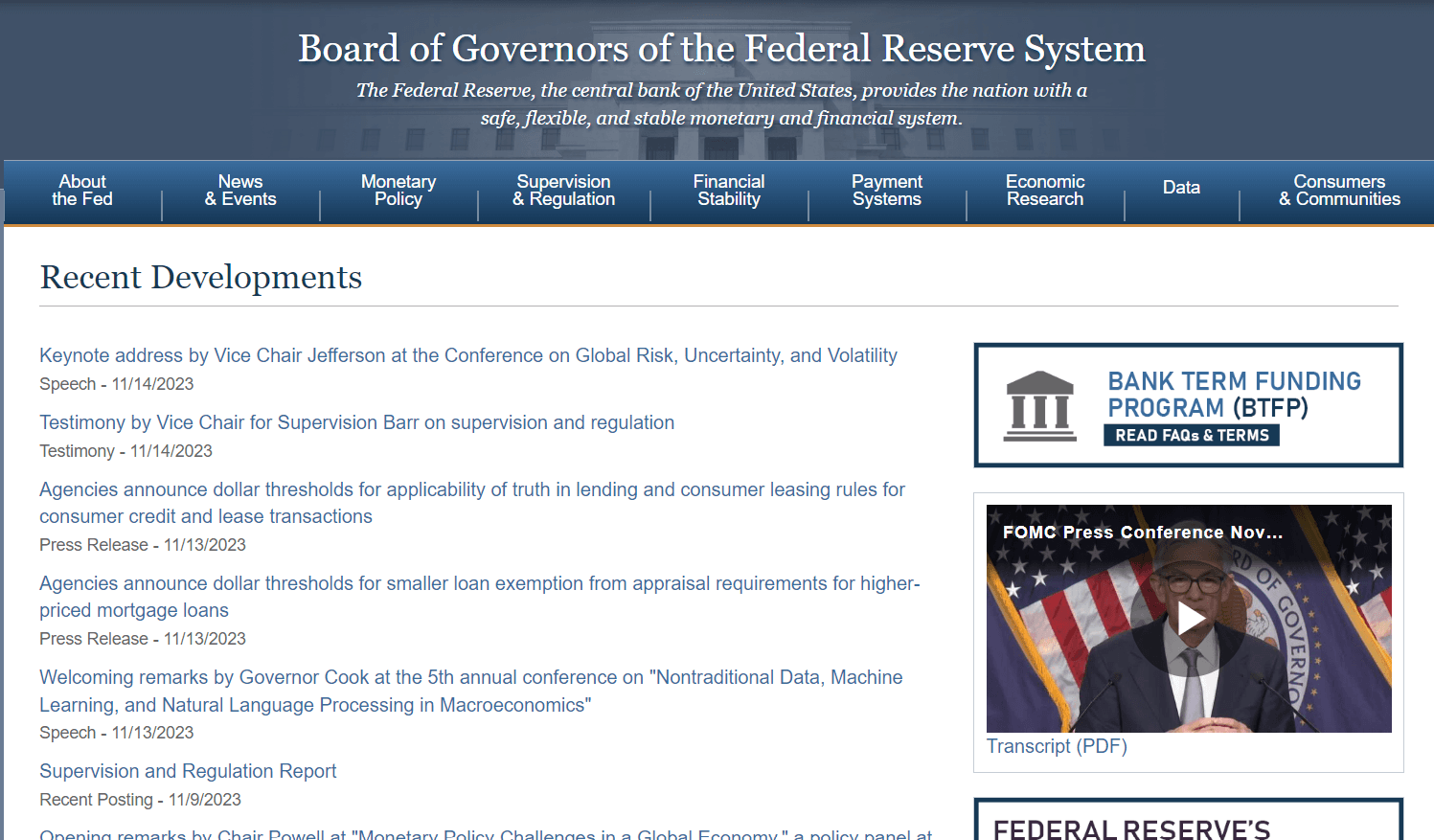The height and width of the screenshot is (840, 1434).
Task: Open Vice Chair Barr testimony link
Action: tap(356, 422)
